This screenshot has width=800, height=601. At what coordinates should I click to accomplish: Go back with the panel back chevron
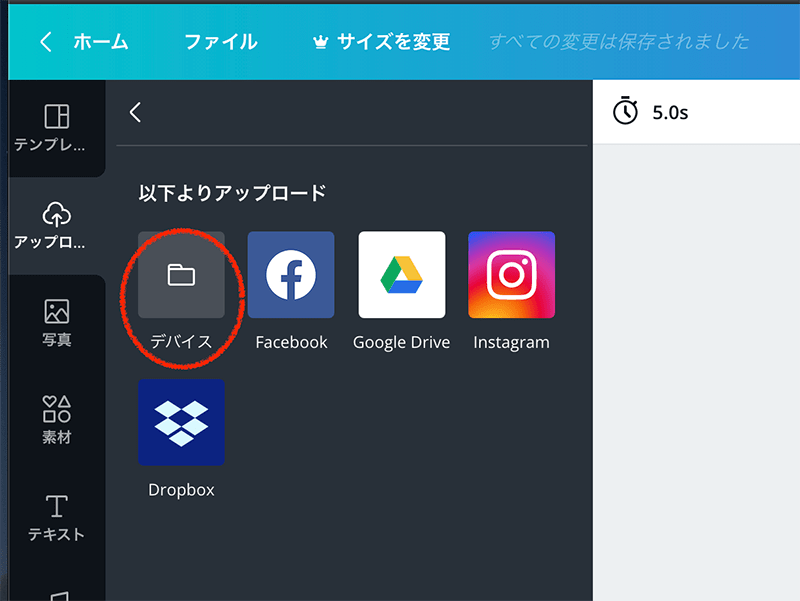(135, 112)
